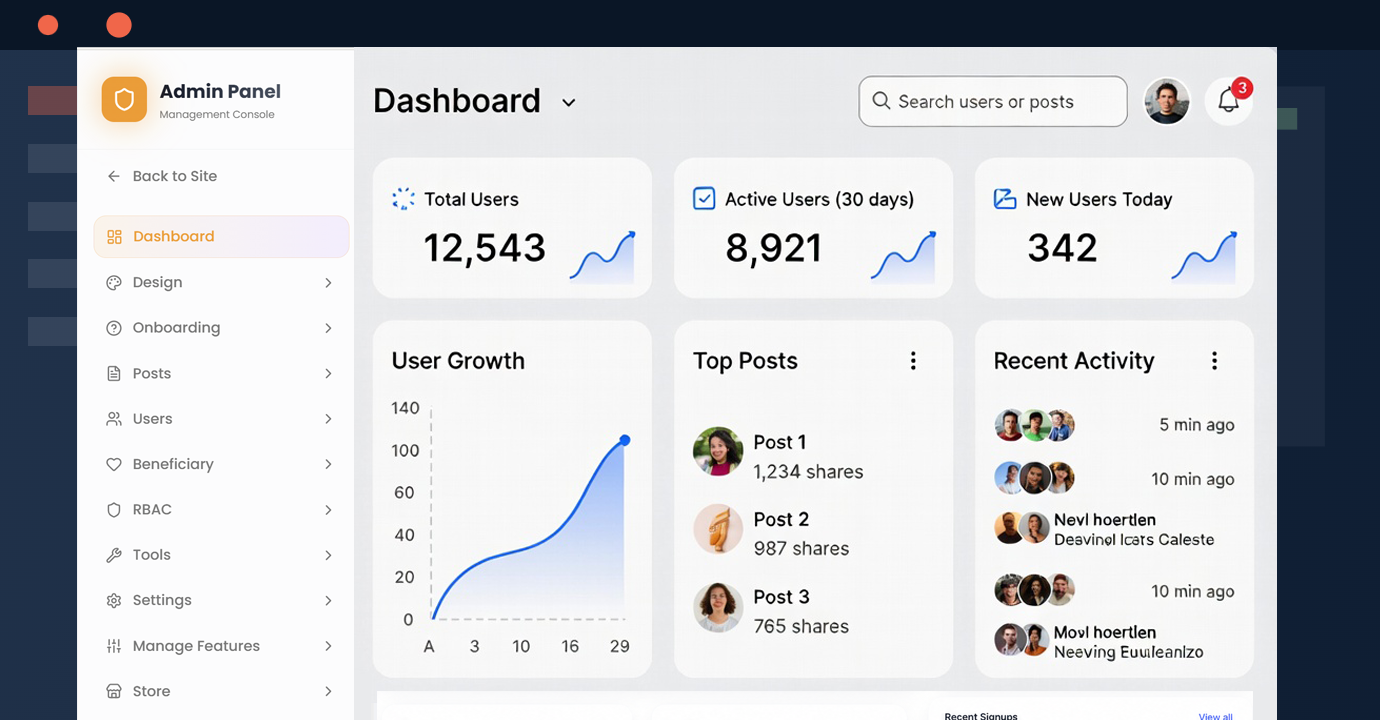Image resolution: width=1380 pixels, height=720 pixels.
Task: Click the Beneficiary heart icon
Action: click(114, 465)
